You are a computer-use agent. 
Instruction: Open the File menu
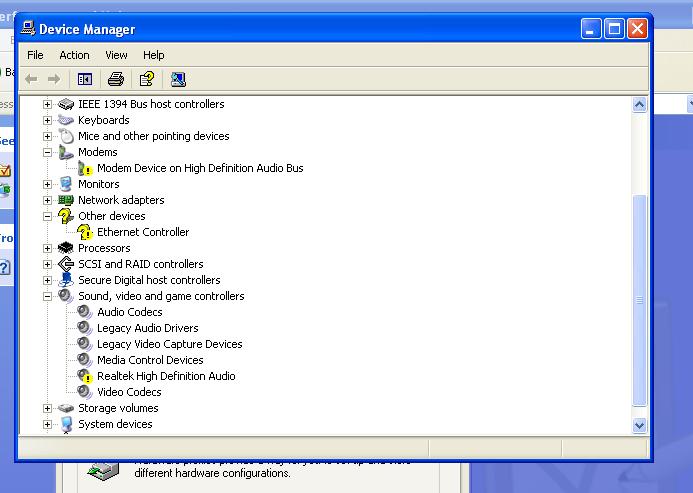click(x=35, y=55)
